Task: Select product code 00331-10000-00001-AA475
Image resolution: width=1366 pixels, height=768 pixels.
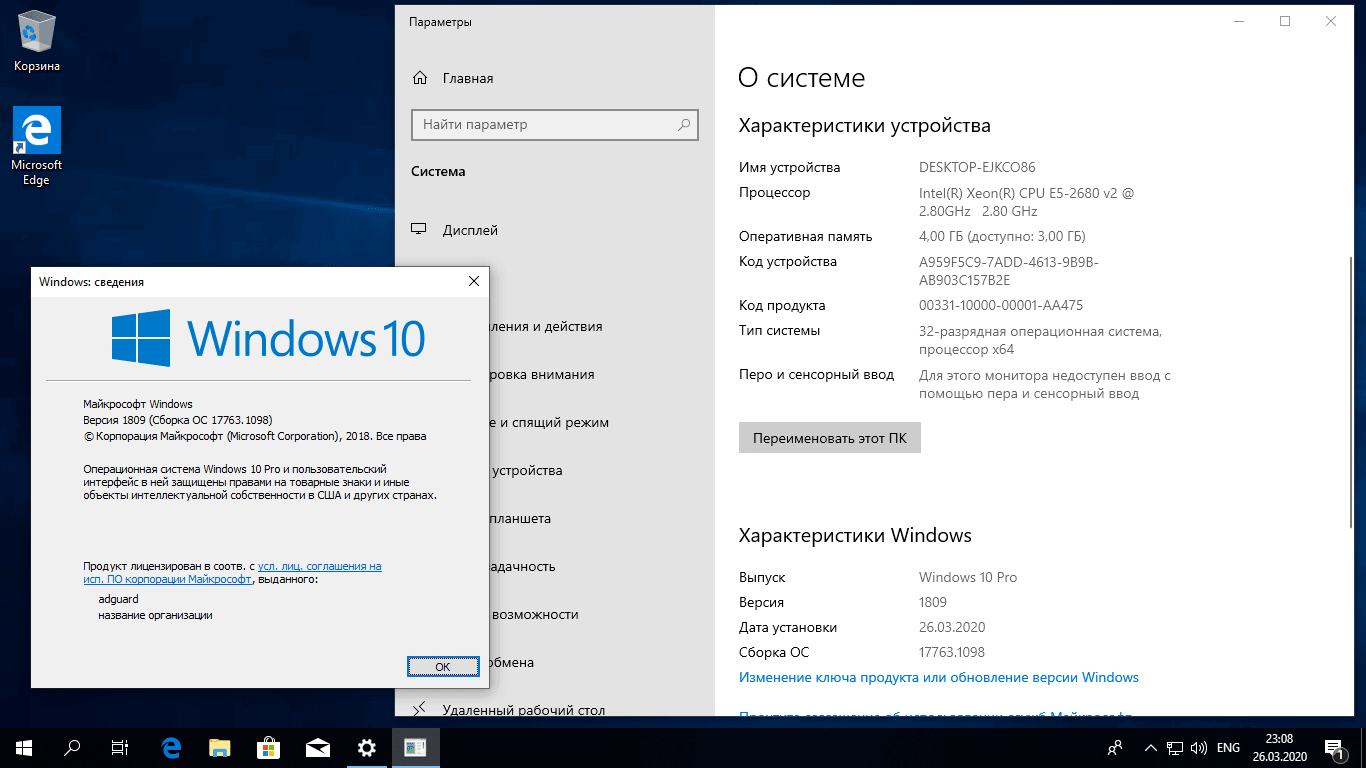Action: coord(1001,305)
